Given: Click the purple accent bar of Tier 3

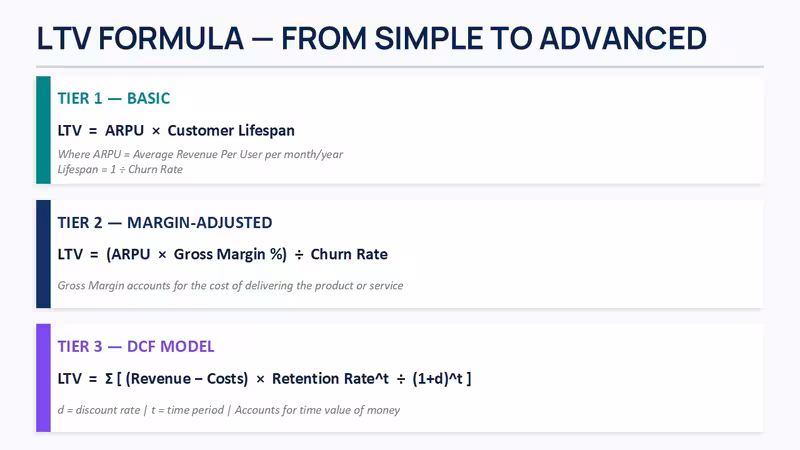Looking at the screenshot, I should click(43, 378).
